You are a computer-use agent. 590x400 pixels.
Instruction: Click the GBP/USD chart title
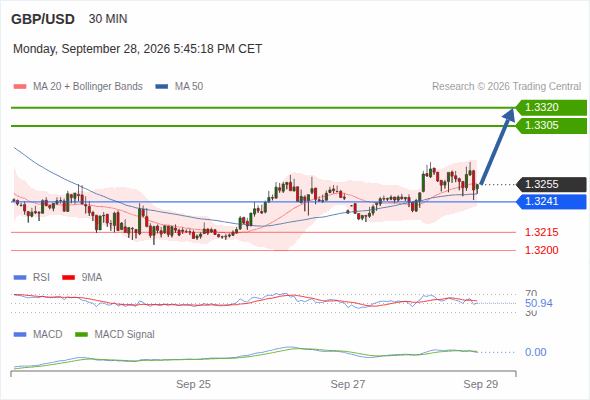coord(43,19)
